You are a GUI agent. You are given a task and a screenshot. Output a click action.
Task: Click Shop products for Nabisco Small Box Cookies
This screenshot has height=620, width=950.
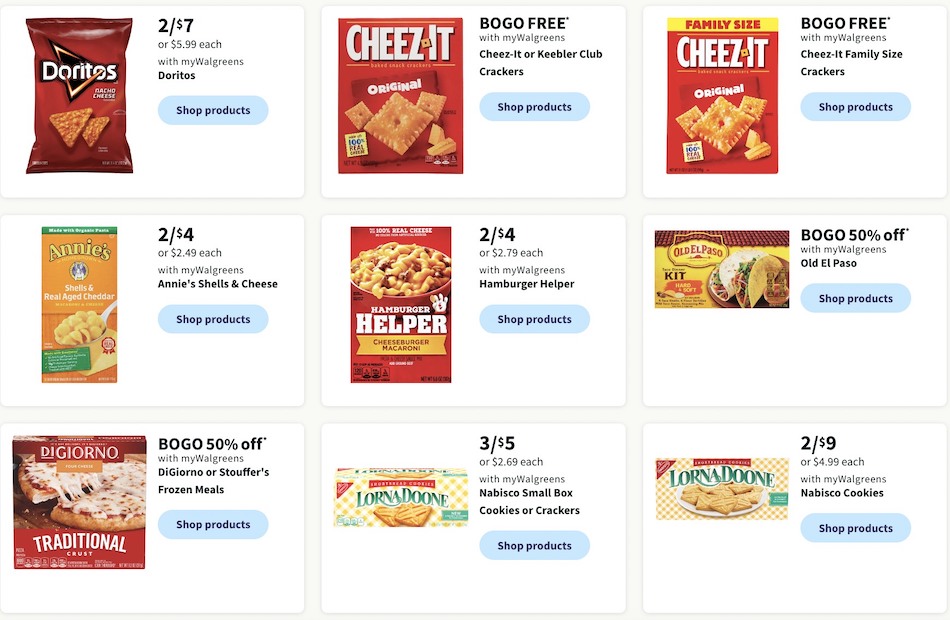click(x=534, y=545)
